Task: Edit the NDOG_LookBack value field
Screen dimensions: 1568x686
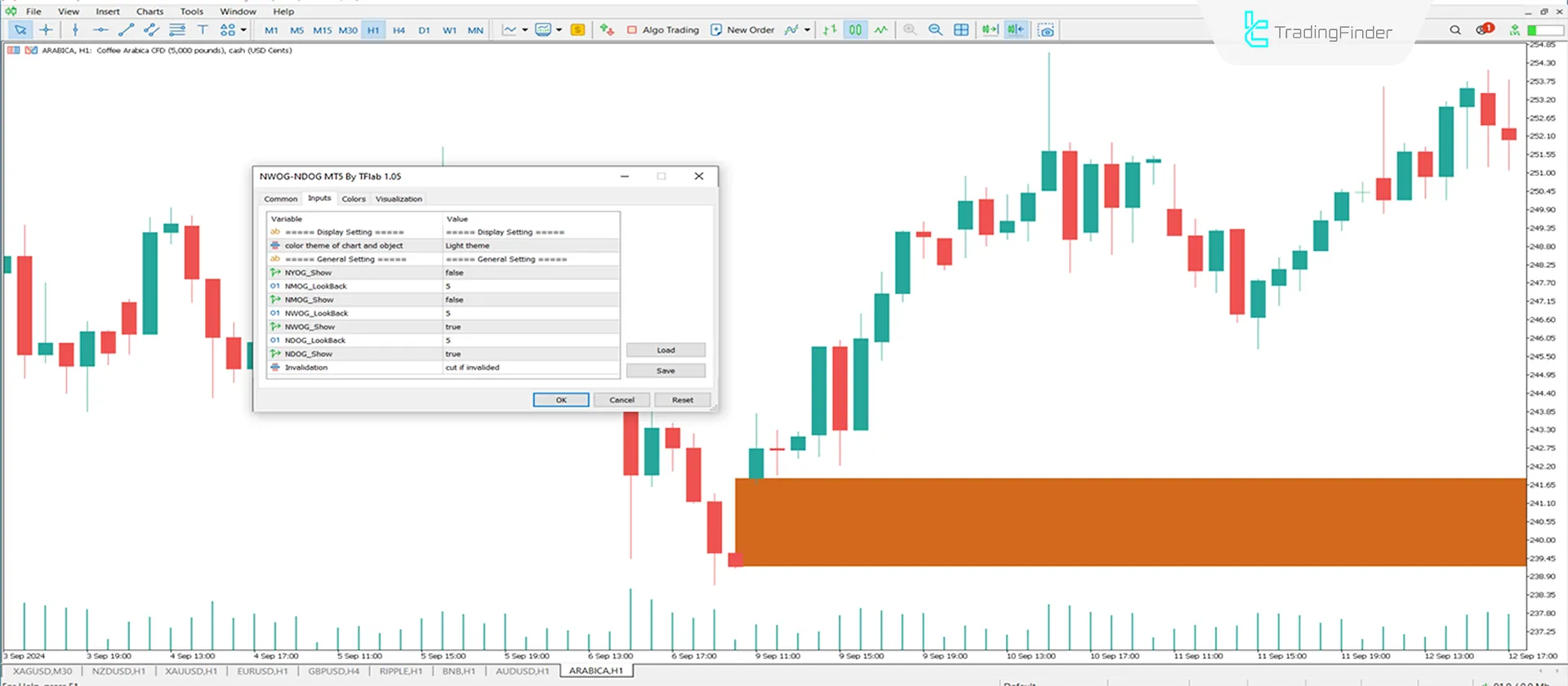Action: [531, 341]
